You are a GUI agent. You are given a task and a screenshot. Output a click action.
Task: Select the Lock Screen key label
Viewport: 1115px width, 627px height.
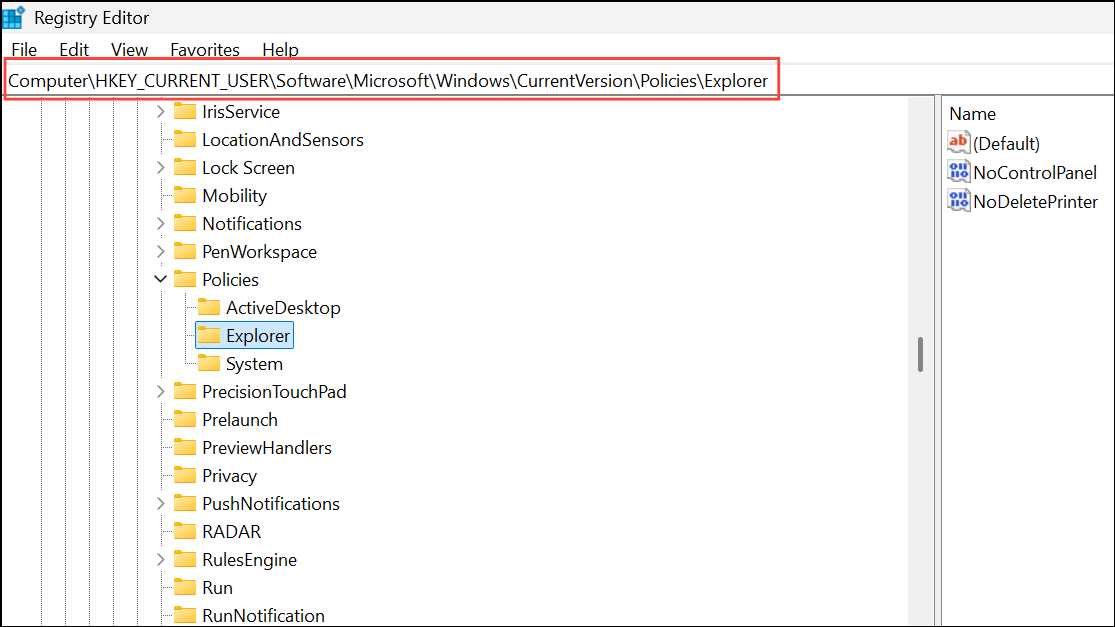(248, 168)
